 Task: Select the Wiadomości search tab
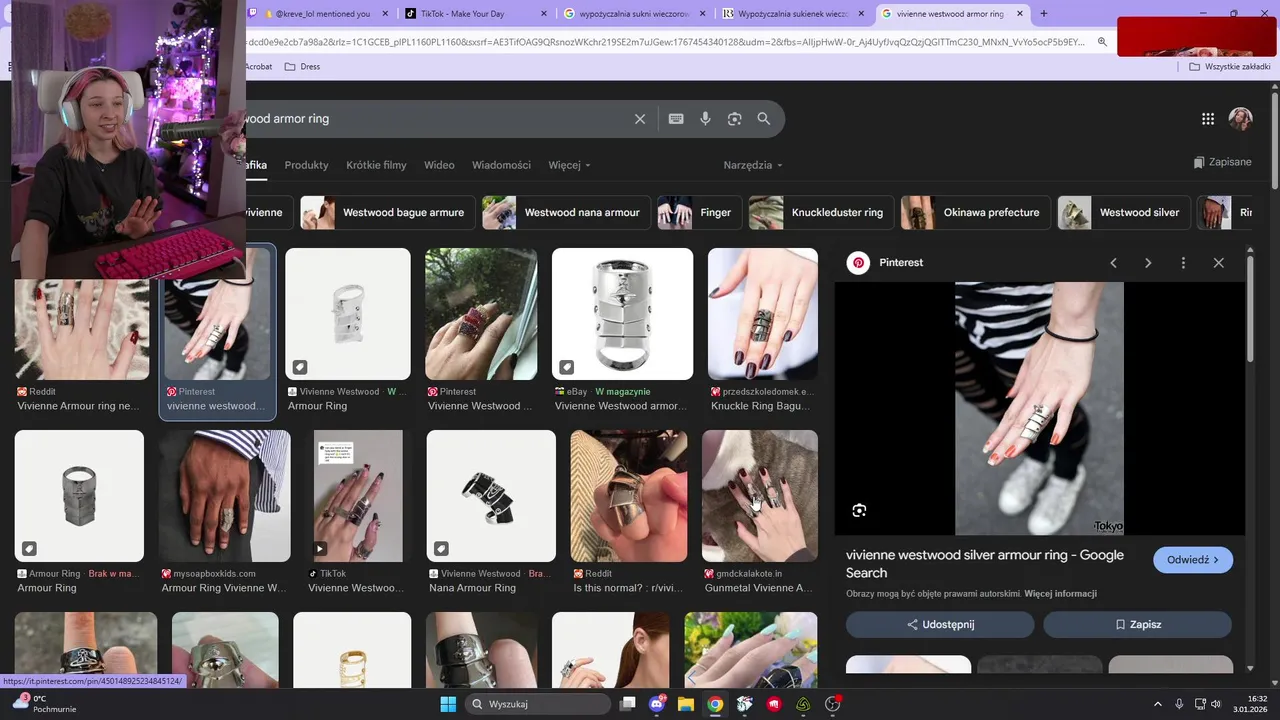click(x=501, y=165)
